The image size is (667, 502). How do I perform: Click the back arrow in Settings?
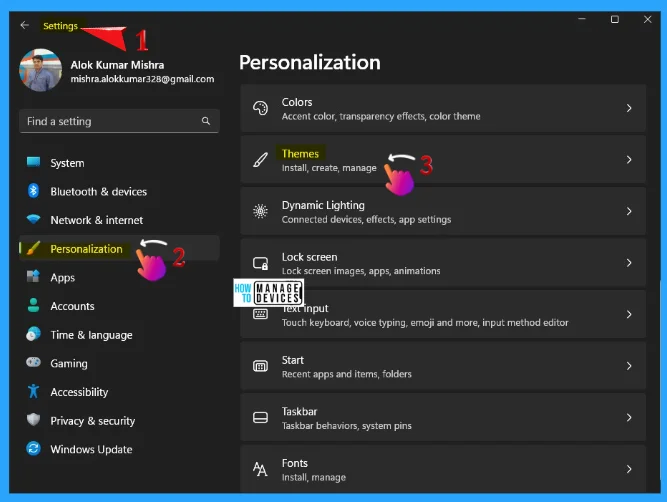tap(25, 25)
